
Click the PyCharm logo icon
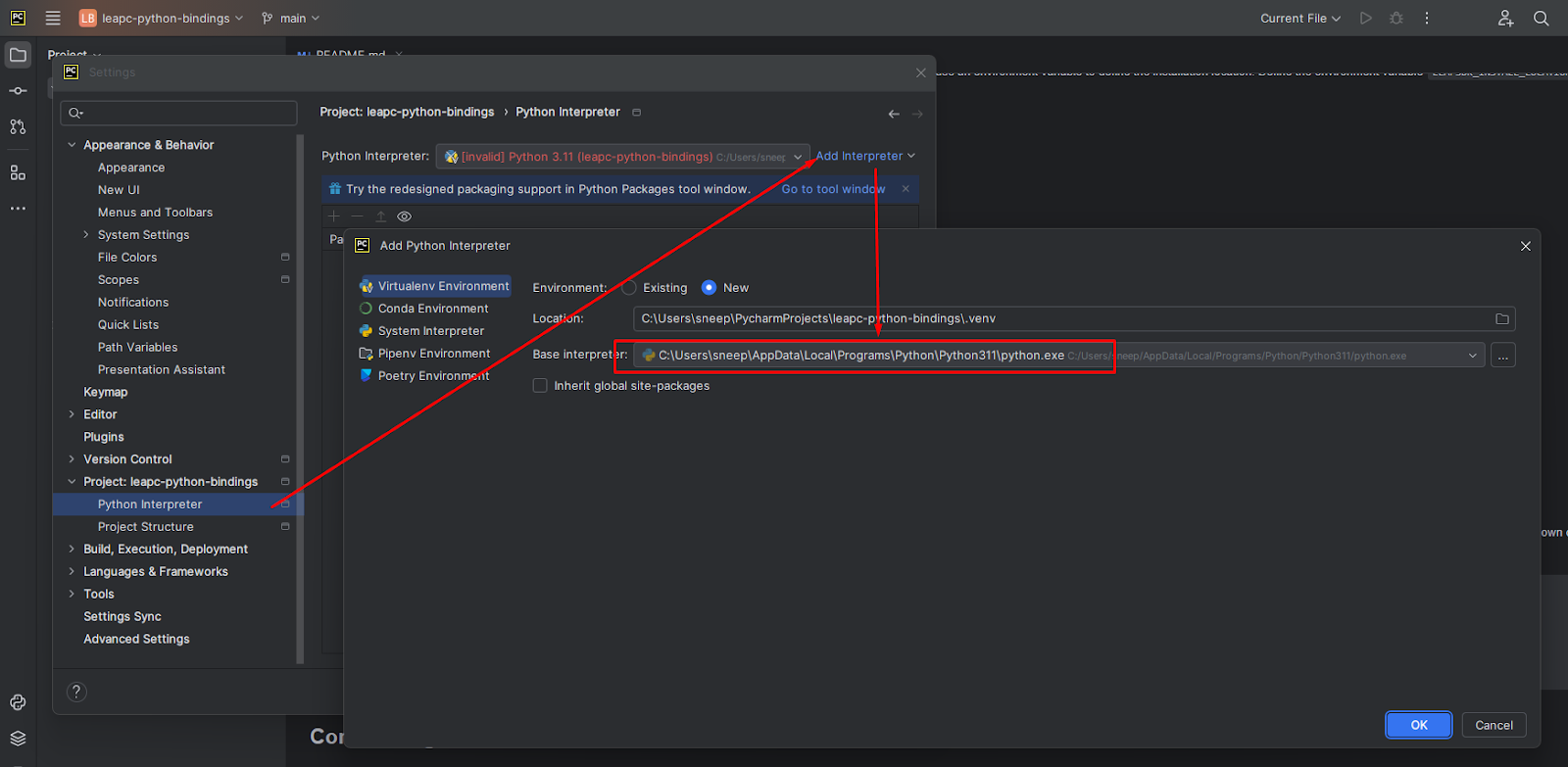18,18
